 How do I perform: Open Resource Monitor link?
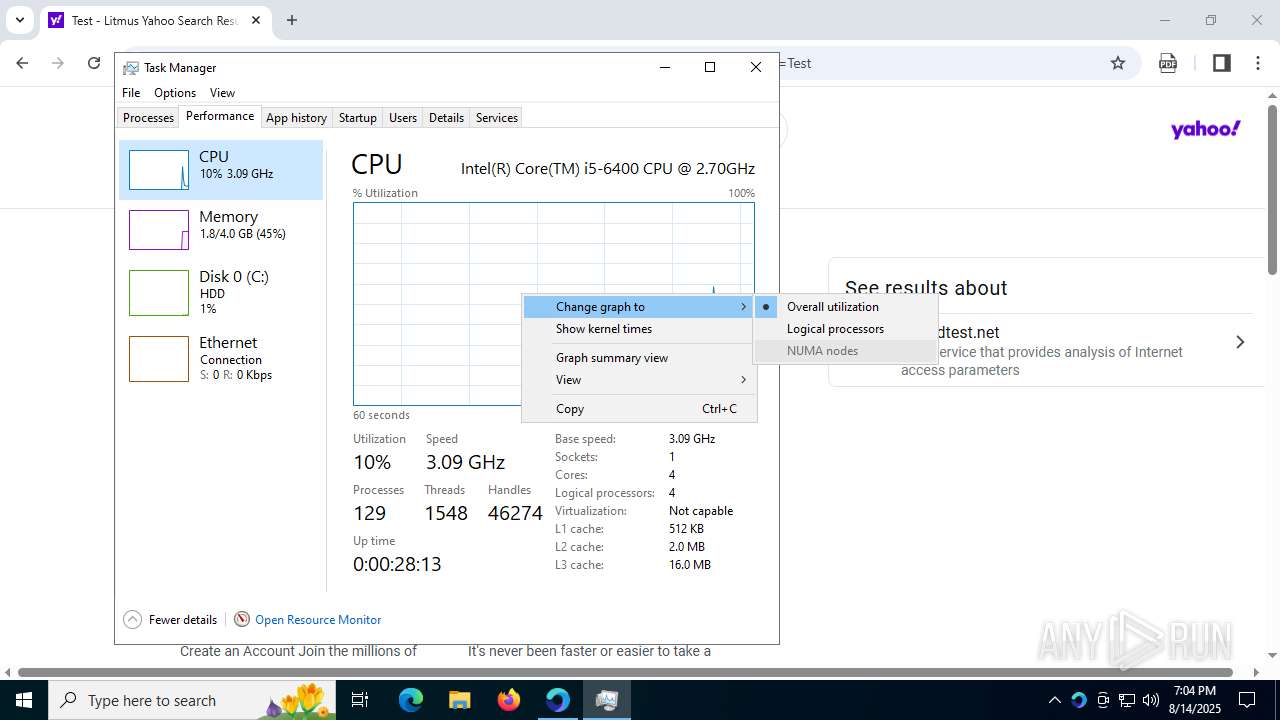point(318,619)
